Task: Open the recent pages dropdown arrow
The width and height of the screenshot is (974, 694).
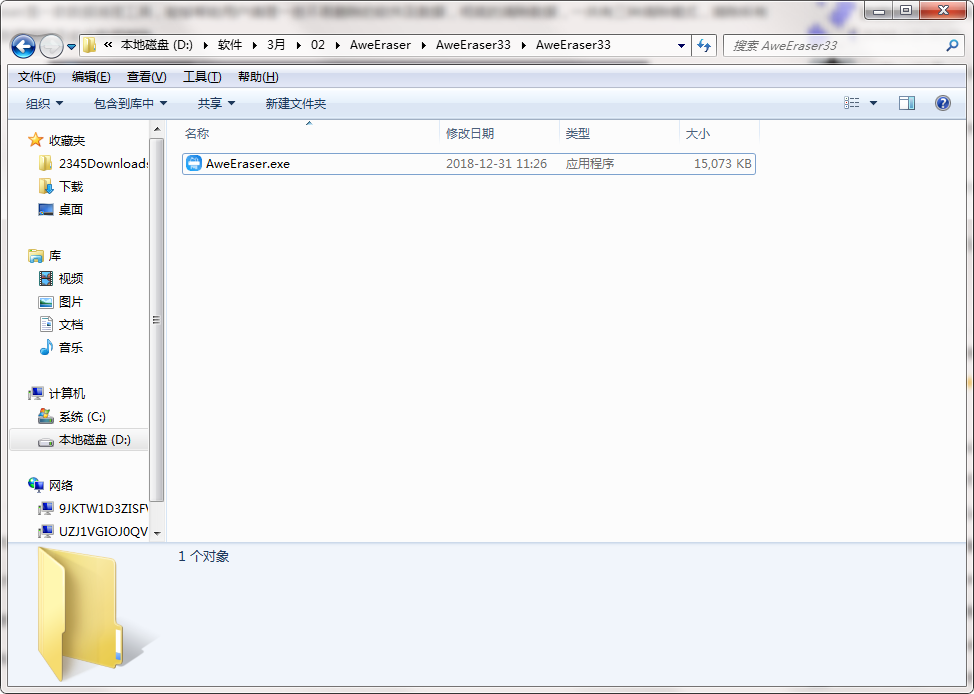Action: point(71,47)
